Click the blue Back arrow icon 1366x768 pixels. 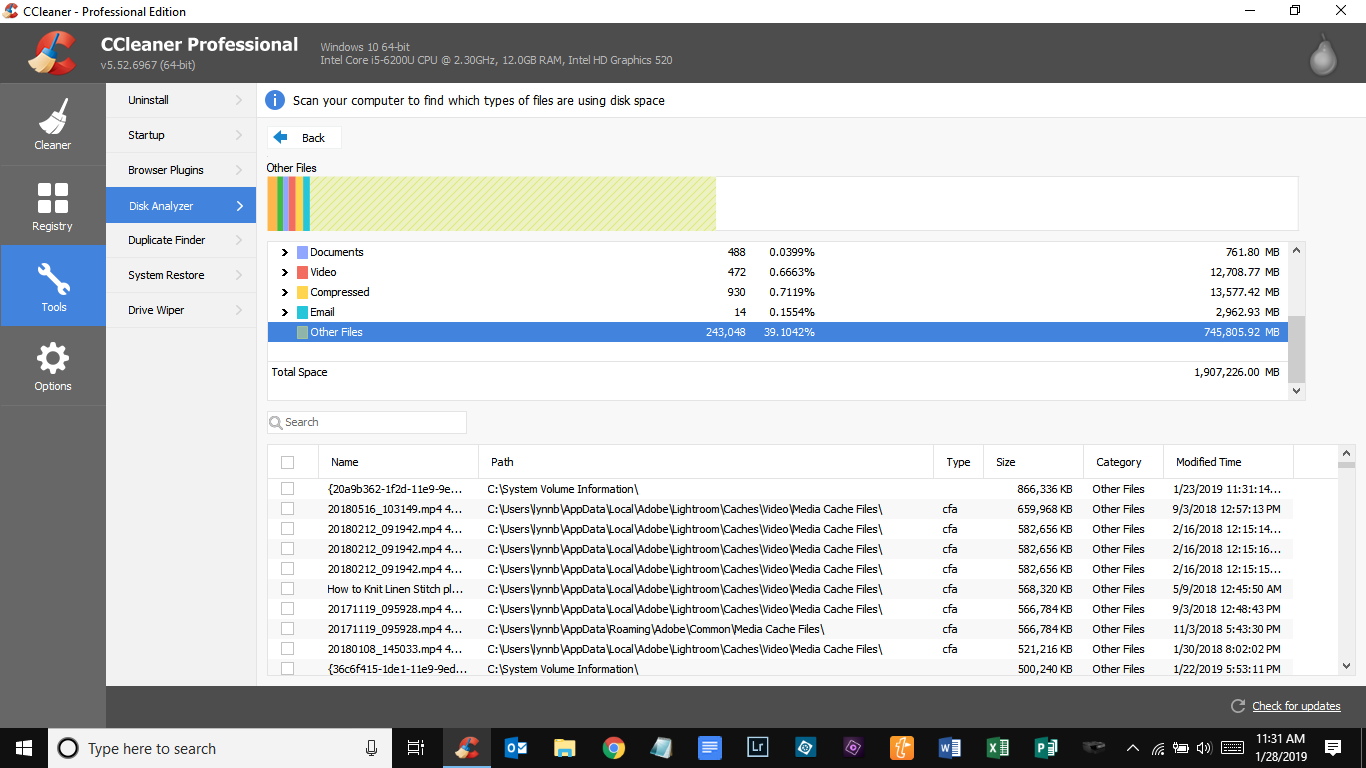click(281, 137)
